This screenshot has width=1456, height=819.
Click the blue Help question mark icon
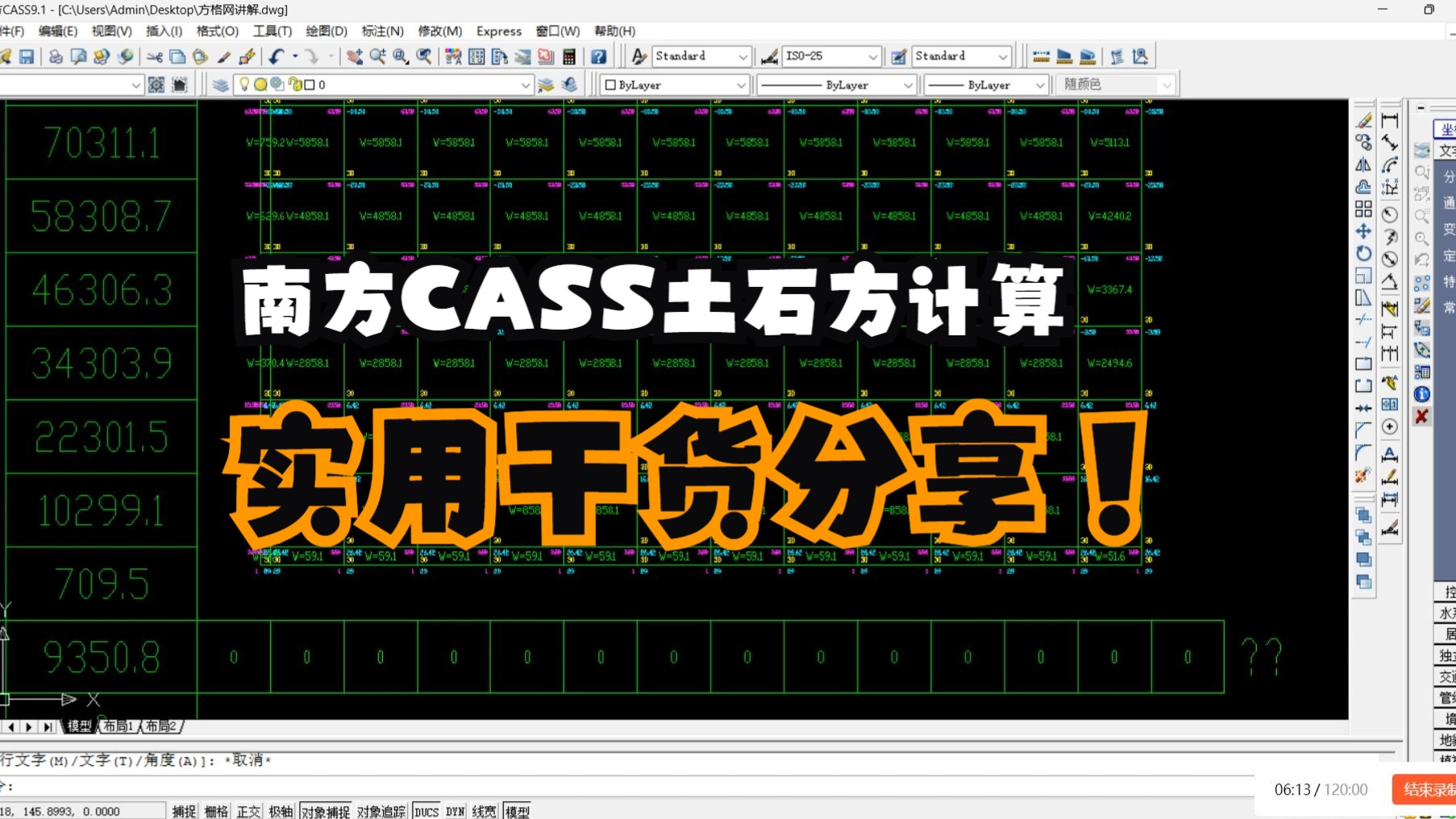(x=598, y=56)
